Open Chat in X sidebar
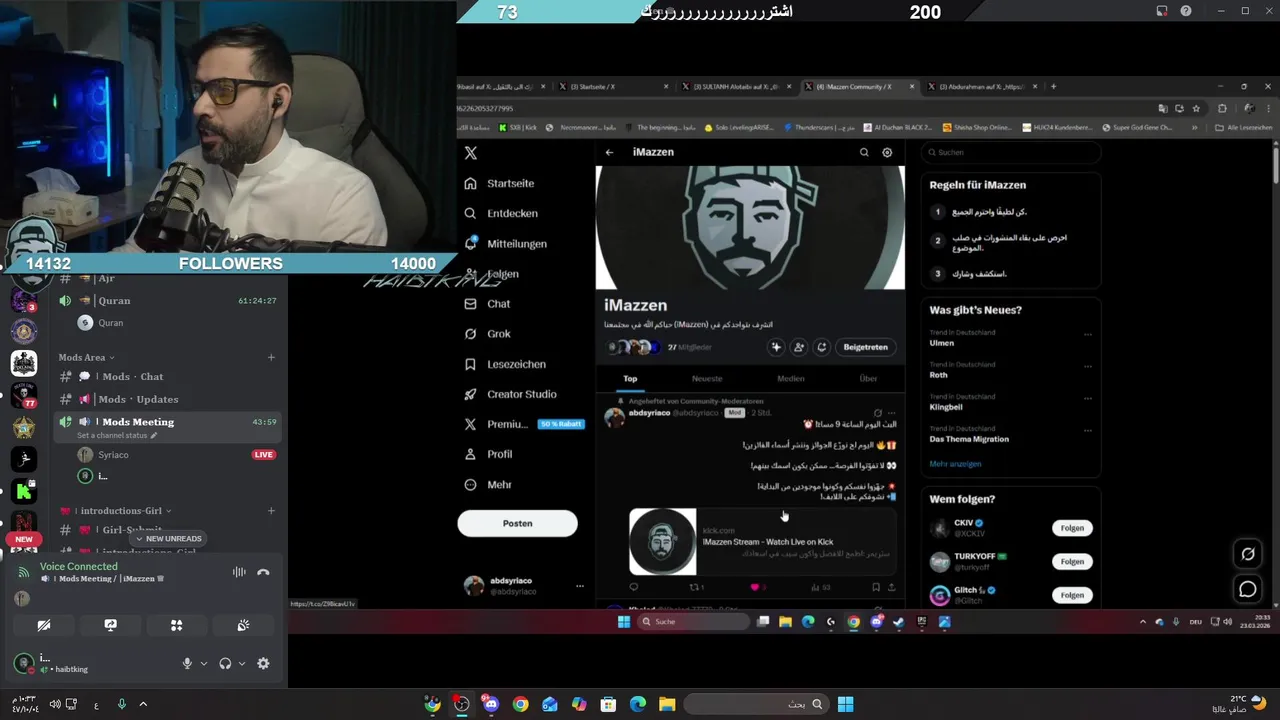 click(488, 304)
